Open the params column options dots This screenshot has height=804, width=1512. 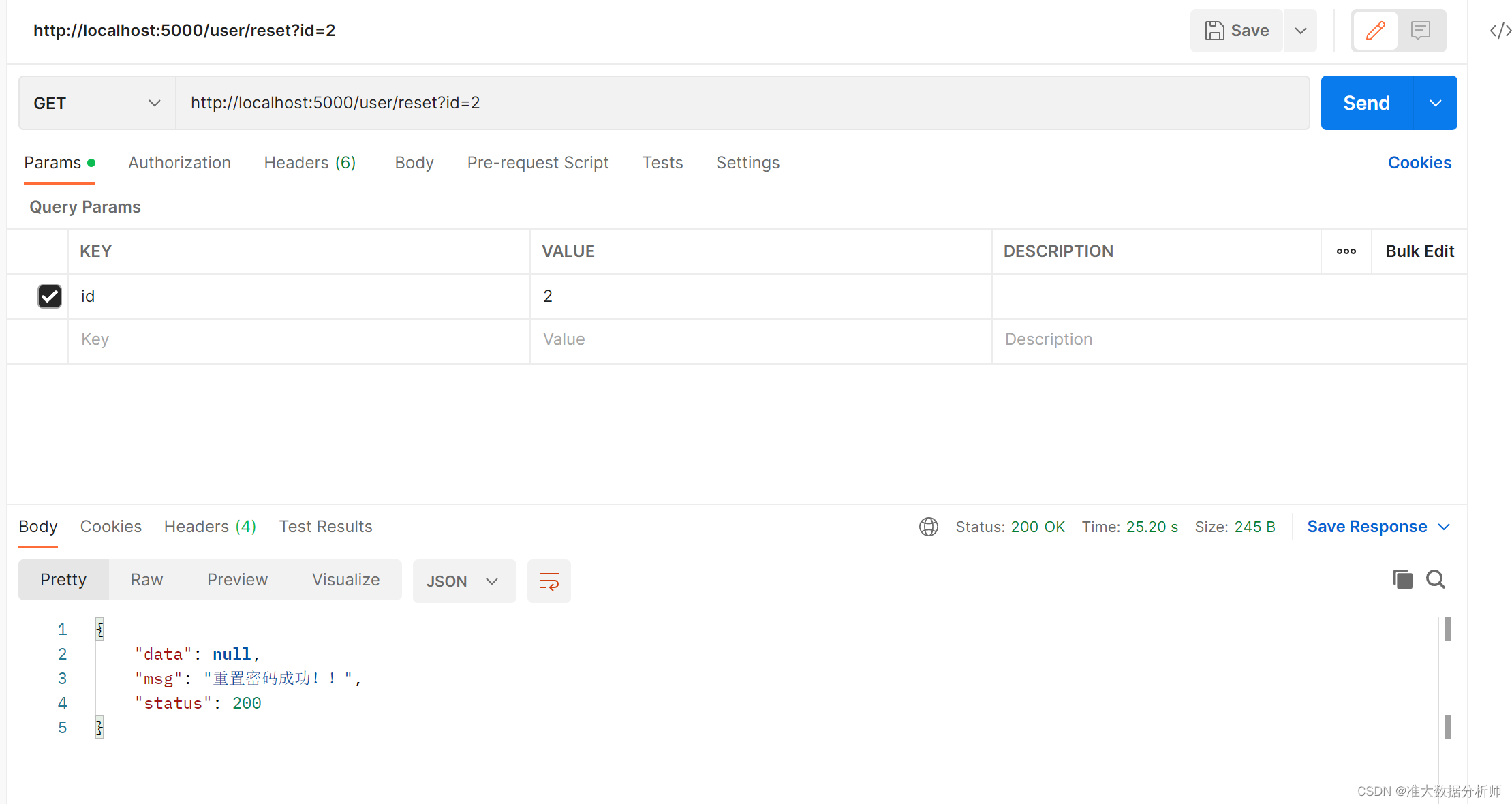pyautogui.click(x=1346, y=251)
